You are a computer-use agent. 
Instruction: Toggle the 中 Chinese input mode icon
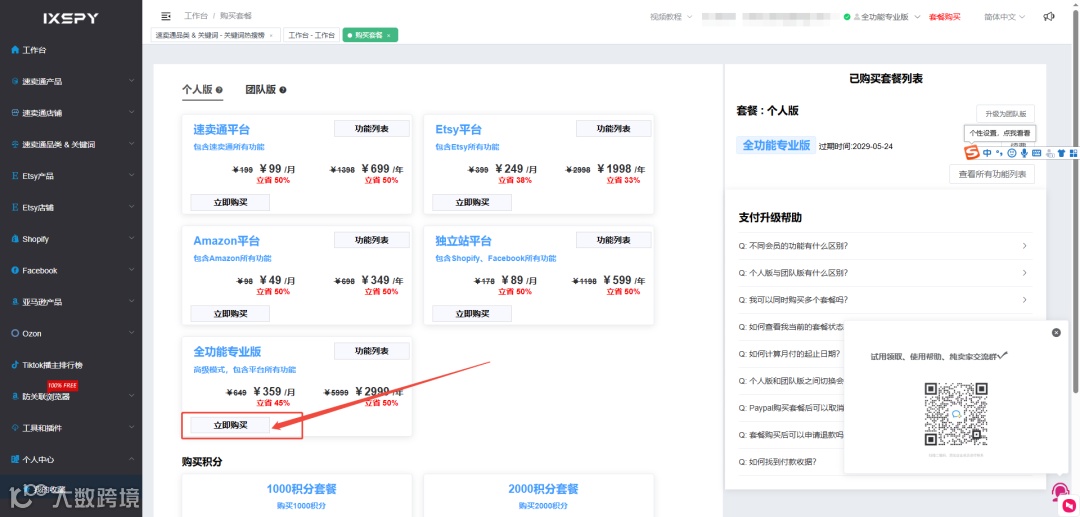coord(987,153)
